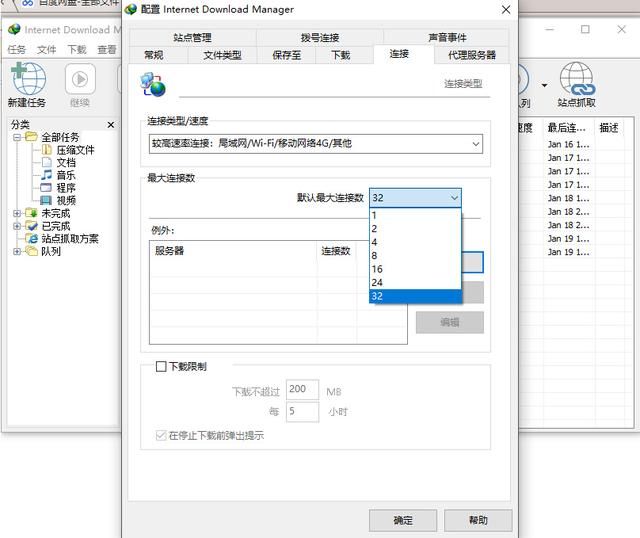Click the 队列 folder icon
Image resolution: width=640 pixels, height=538 pixels.
[31, 251]
